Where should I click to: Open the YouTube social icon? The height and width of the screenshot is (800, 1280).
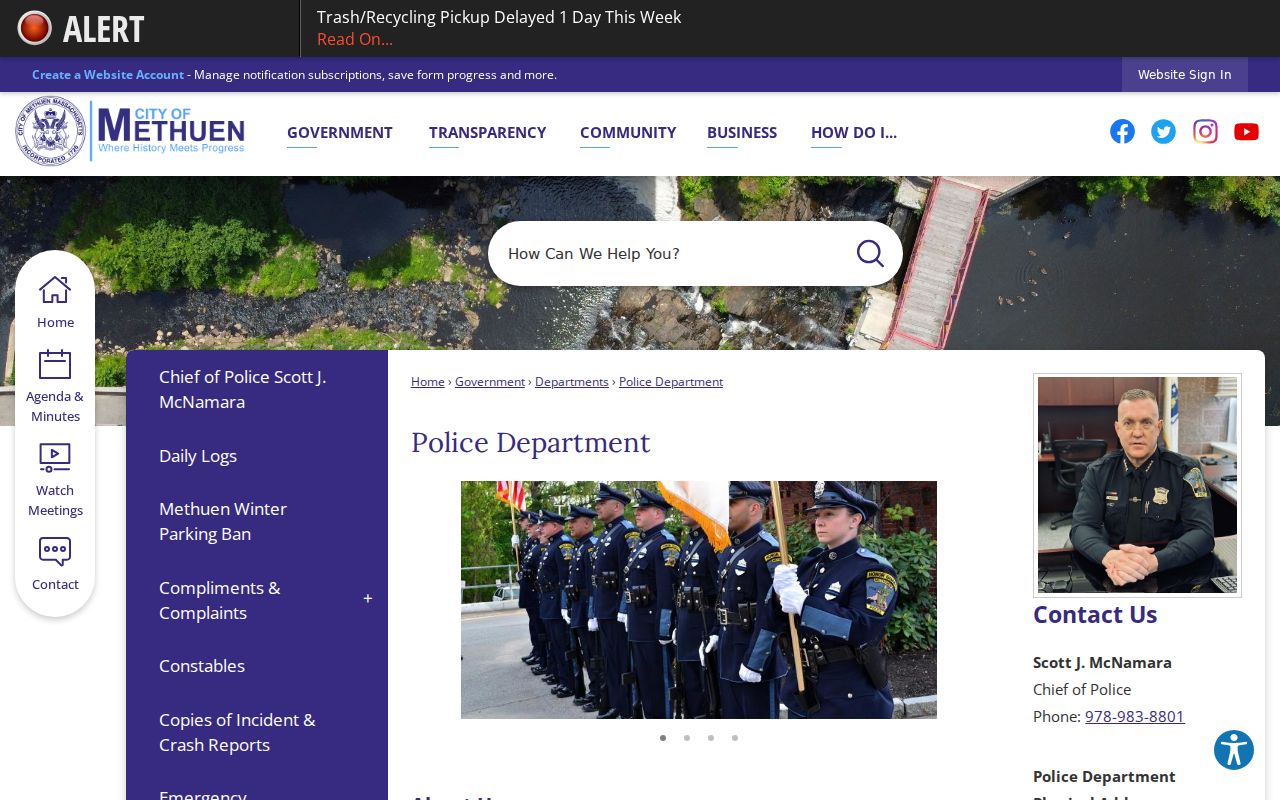click(1246, 132)
